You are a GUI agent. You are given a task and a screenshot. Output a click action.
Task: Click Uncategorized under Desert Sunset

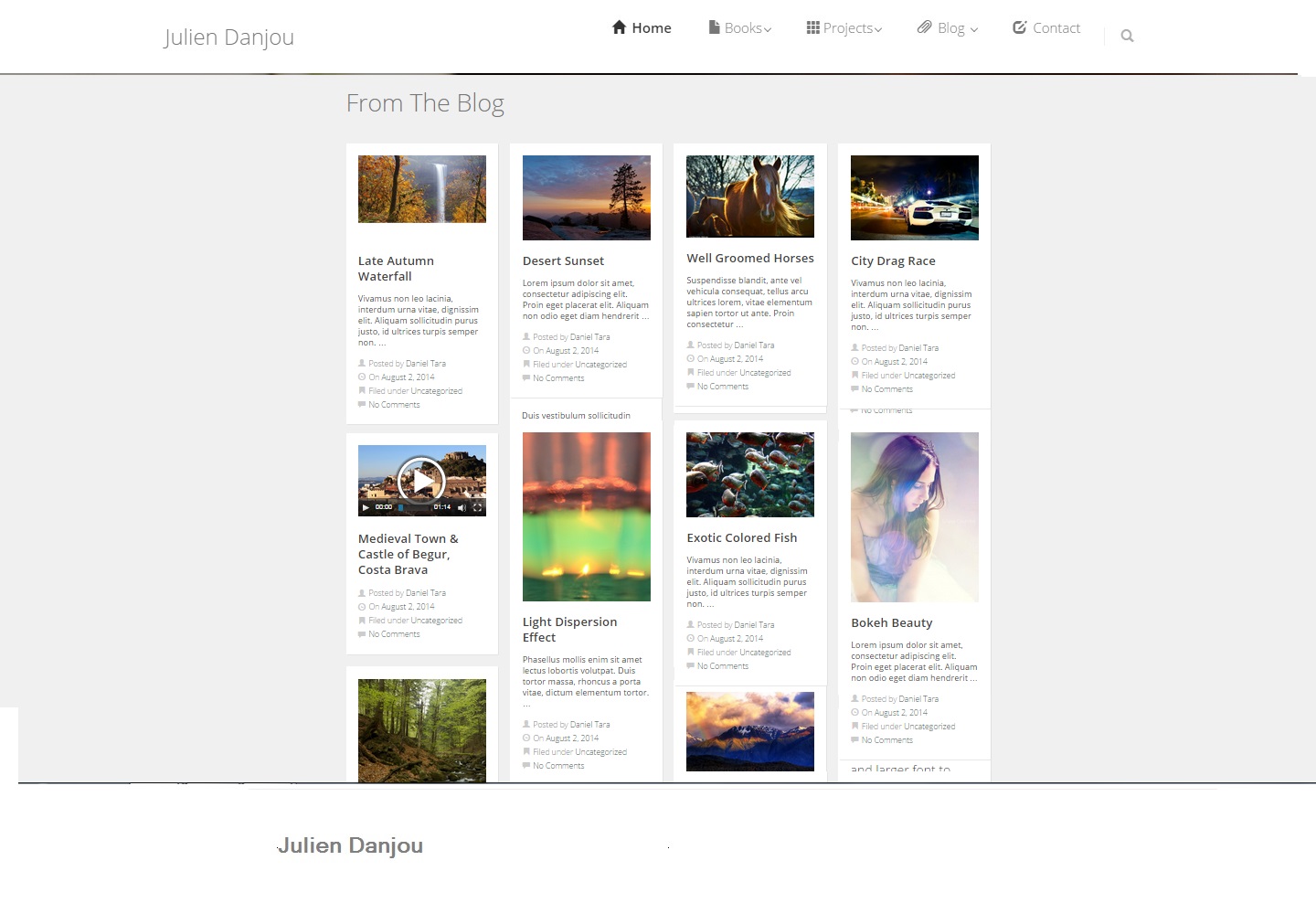(x=601, y=365)
